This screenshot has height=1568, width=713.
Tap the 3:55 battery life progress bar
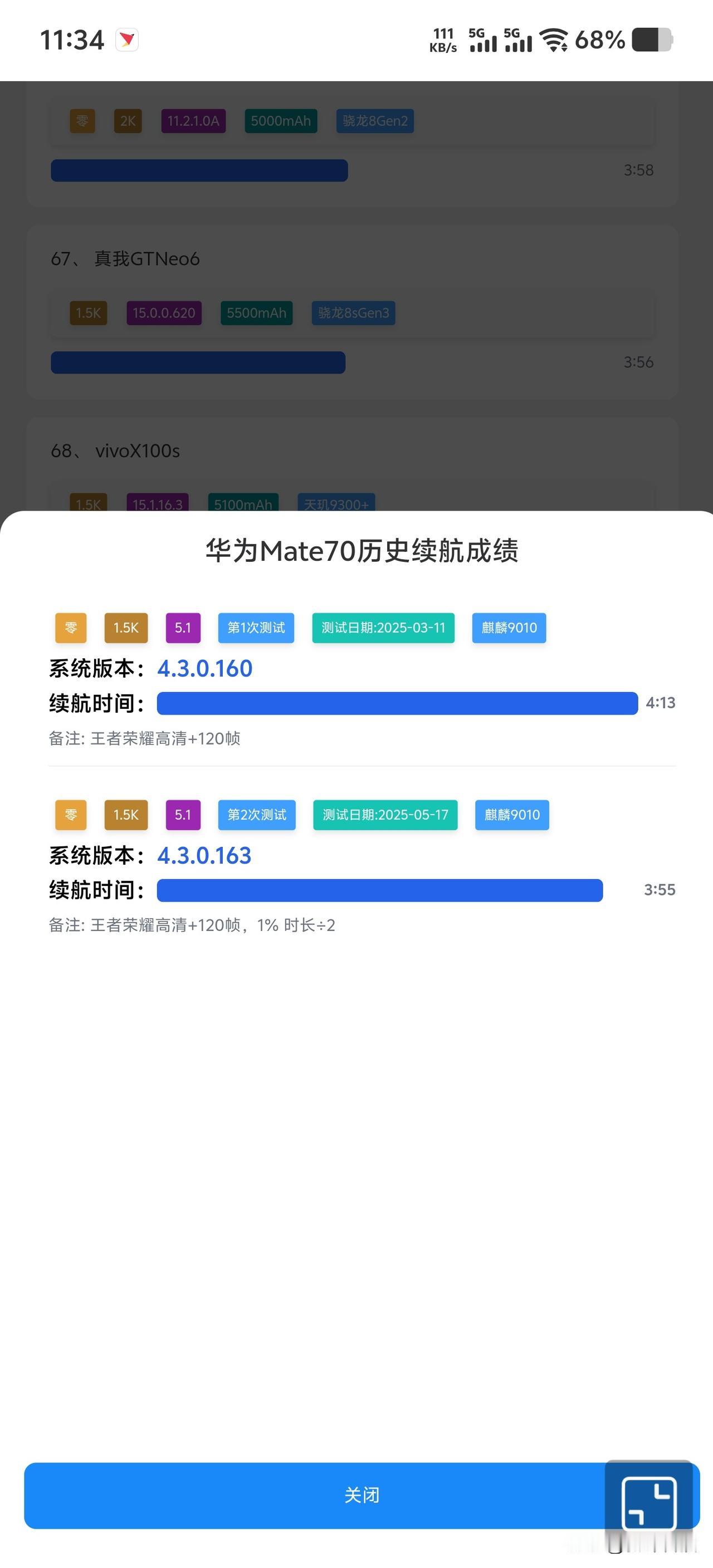[x=380, y=890]
